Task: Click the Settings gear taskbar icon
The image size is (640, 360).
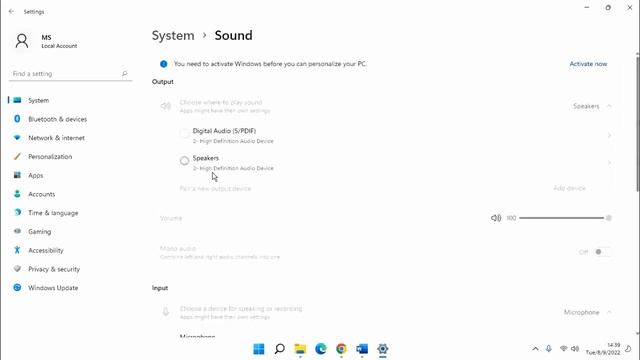Action: click(382, 349)
